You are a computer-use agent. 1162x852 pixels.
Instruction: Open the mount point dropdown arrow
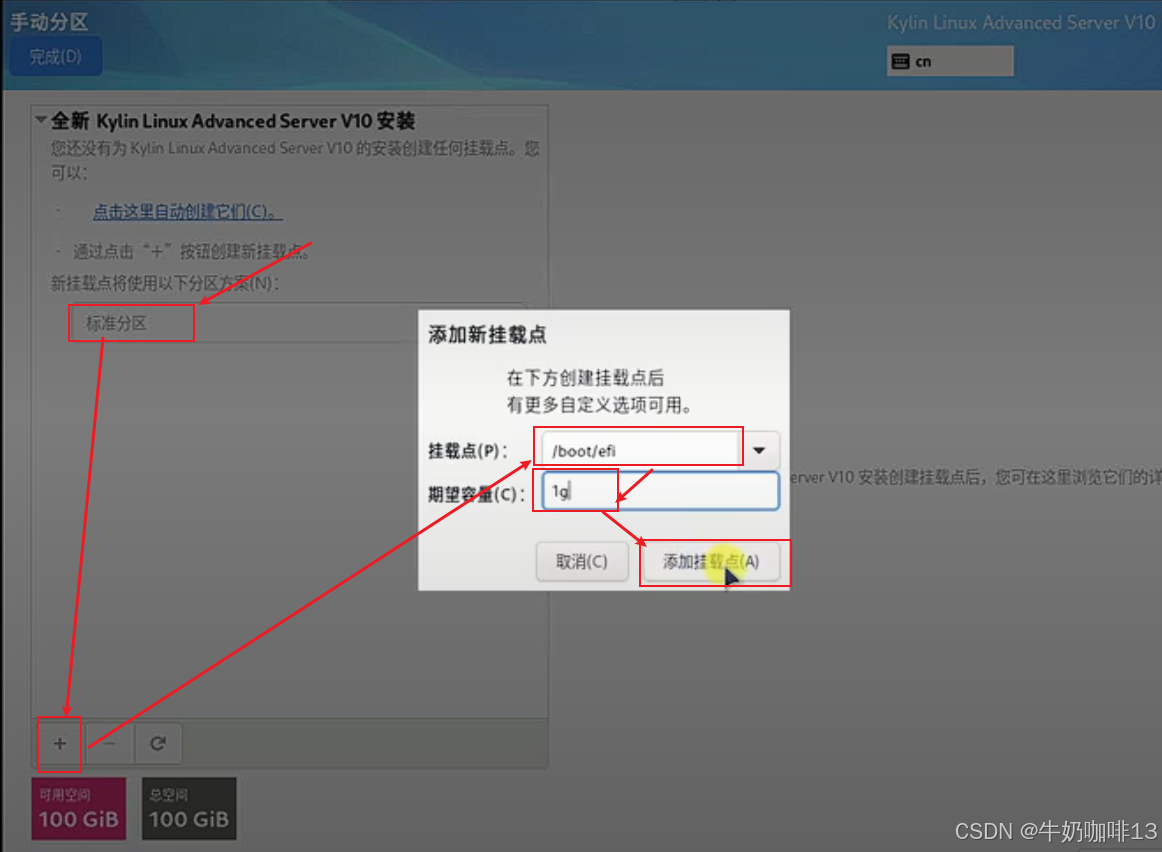click(x=760, y=450)
